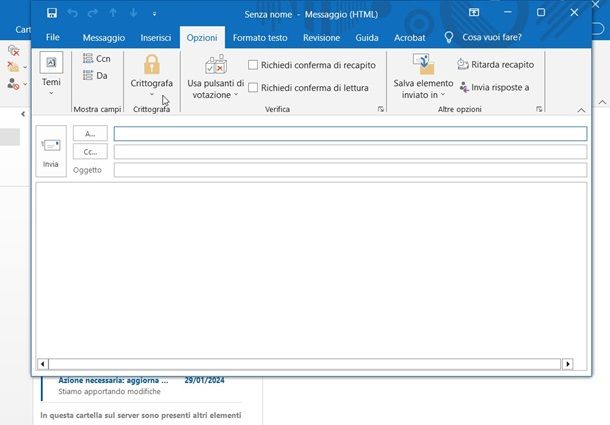610x425 pixels.
Task: Click the Salva elemento inviato in icon
Action: tap(423, 64)
